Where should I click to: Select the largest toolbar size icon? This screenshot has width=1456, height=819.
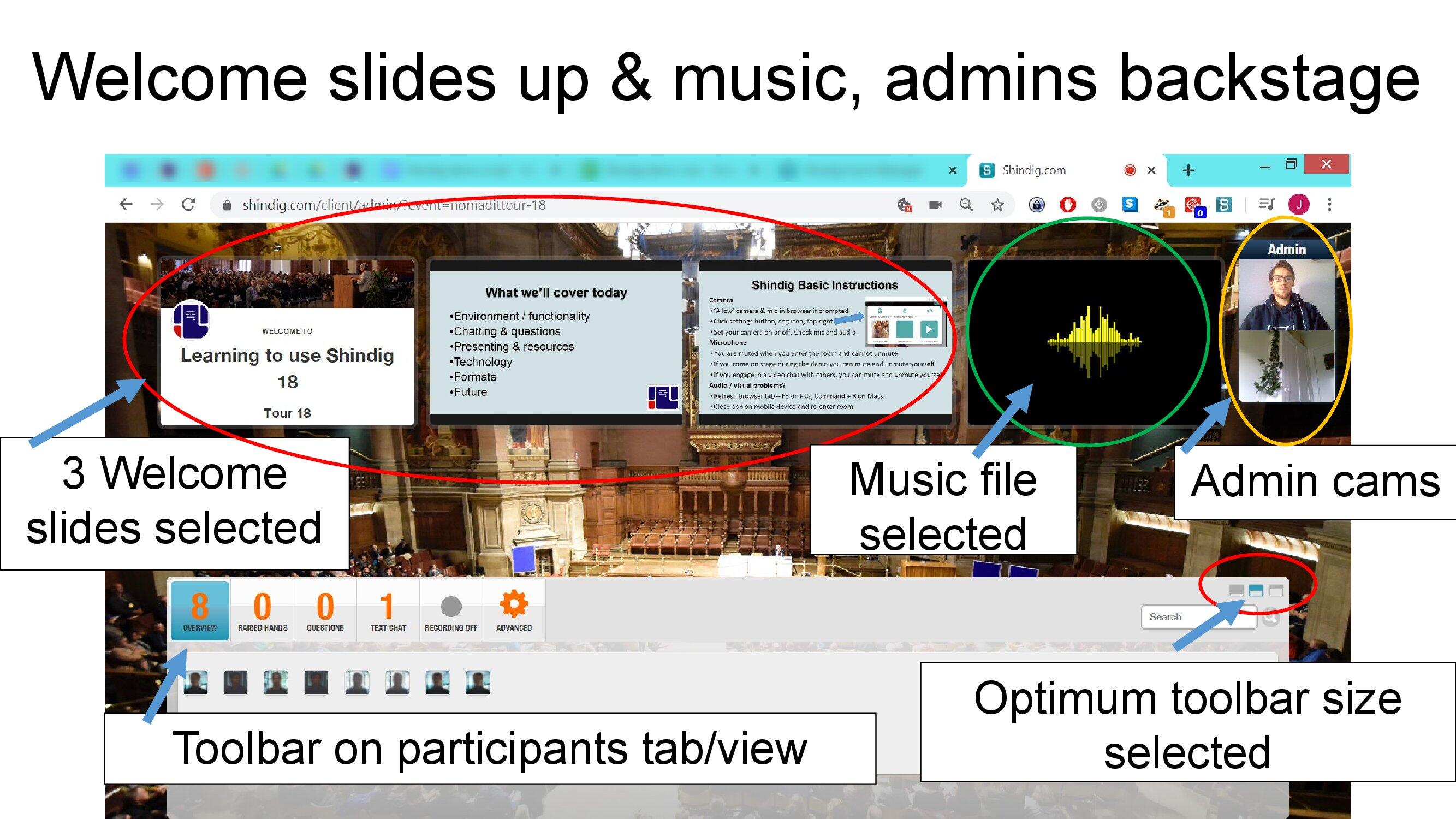(1276, 591)
